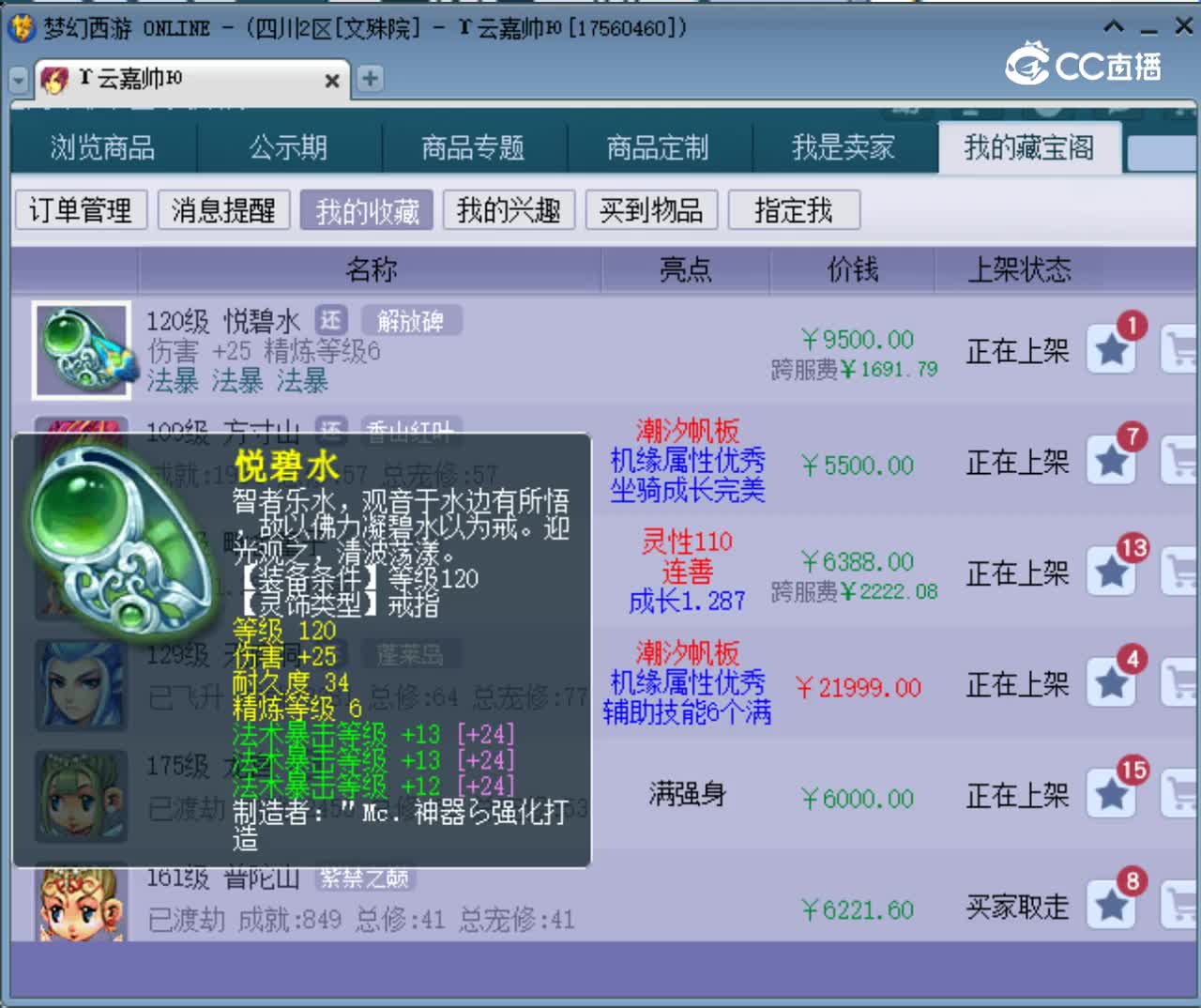
Task: Click the 120级 悦碧水 item name
Action: pos(223,322)
